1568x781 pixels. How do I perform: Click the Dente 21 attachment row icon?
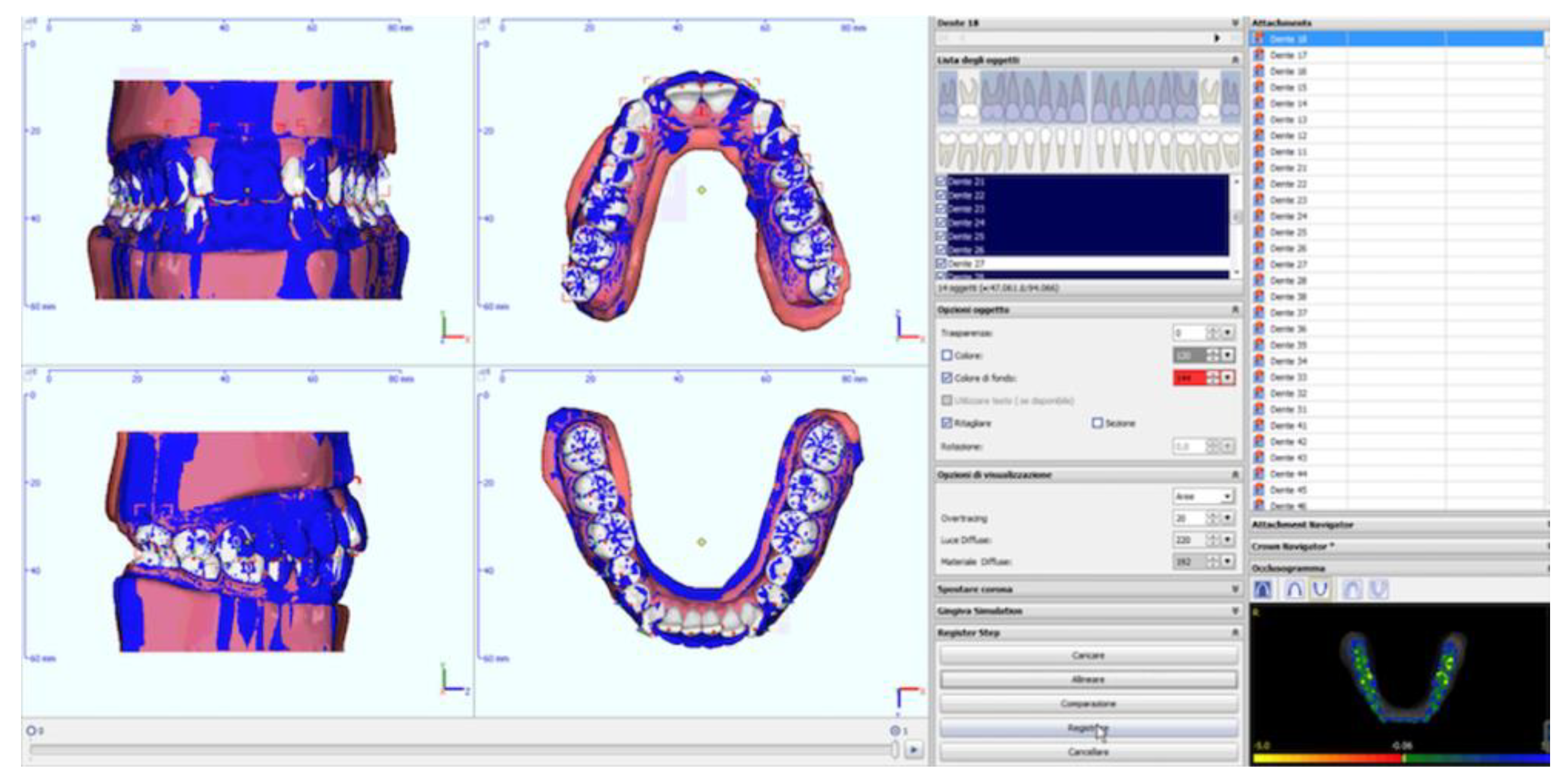tap(1259, 168)
